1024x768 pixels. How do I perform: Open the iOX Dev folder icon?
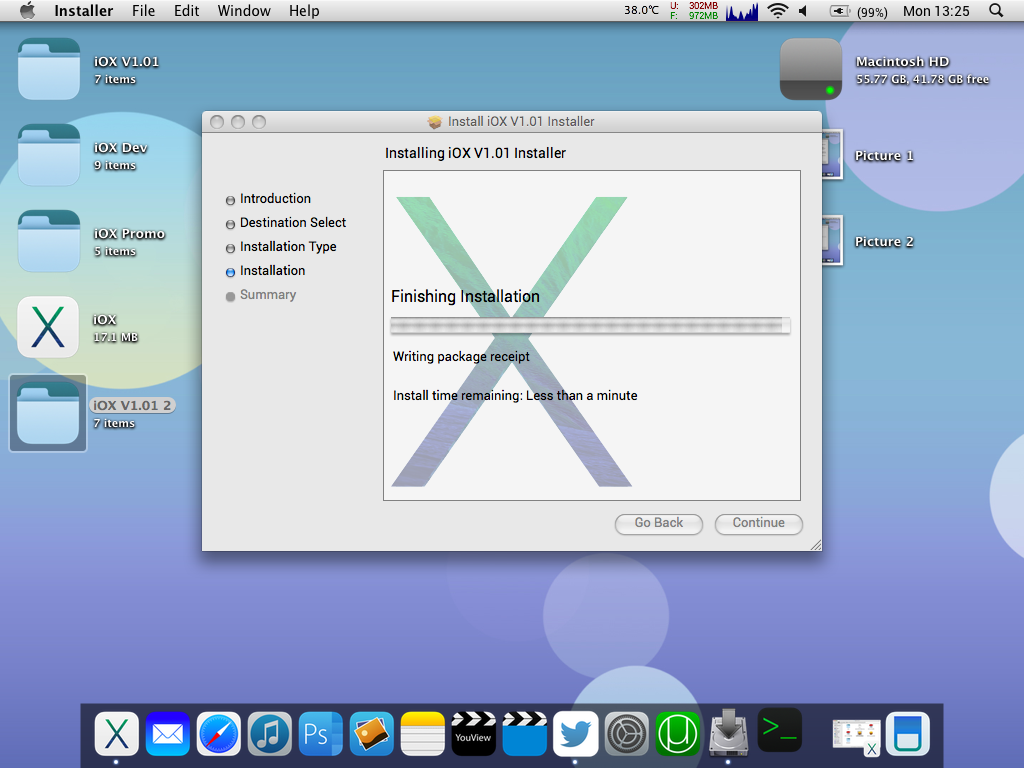pos(49,155)
